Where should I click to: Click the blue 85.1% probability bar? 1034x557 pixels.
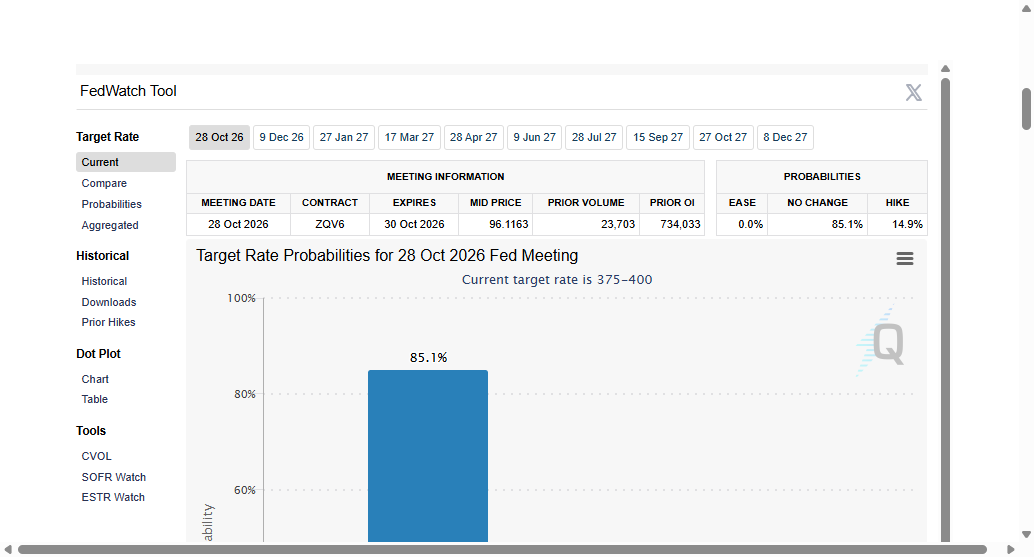pyautogui.click(x=428, y=456)
